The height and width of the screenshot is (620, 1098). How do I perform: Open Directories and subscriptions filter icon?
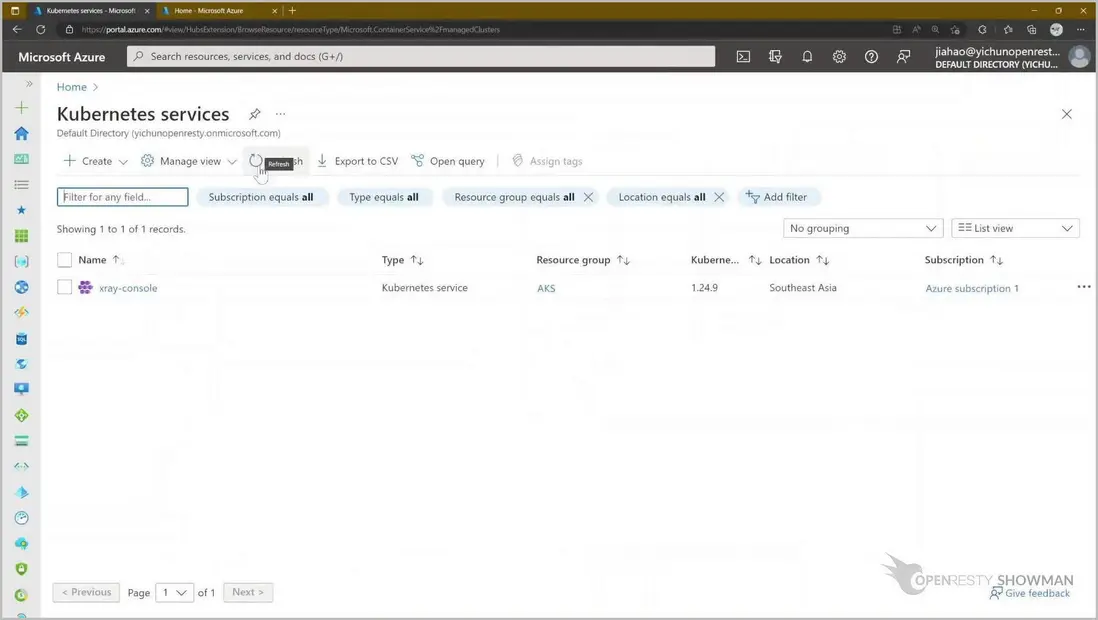pyautogui.click(x=775, y=57)
